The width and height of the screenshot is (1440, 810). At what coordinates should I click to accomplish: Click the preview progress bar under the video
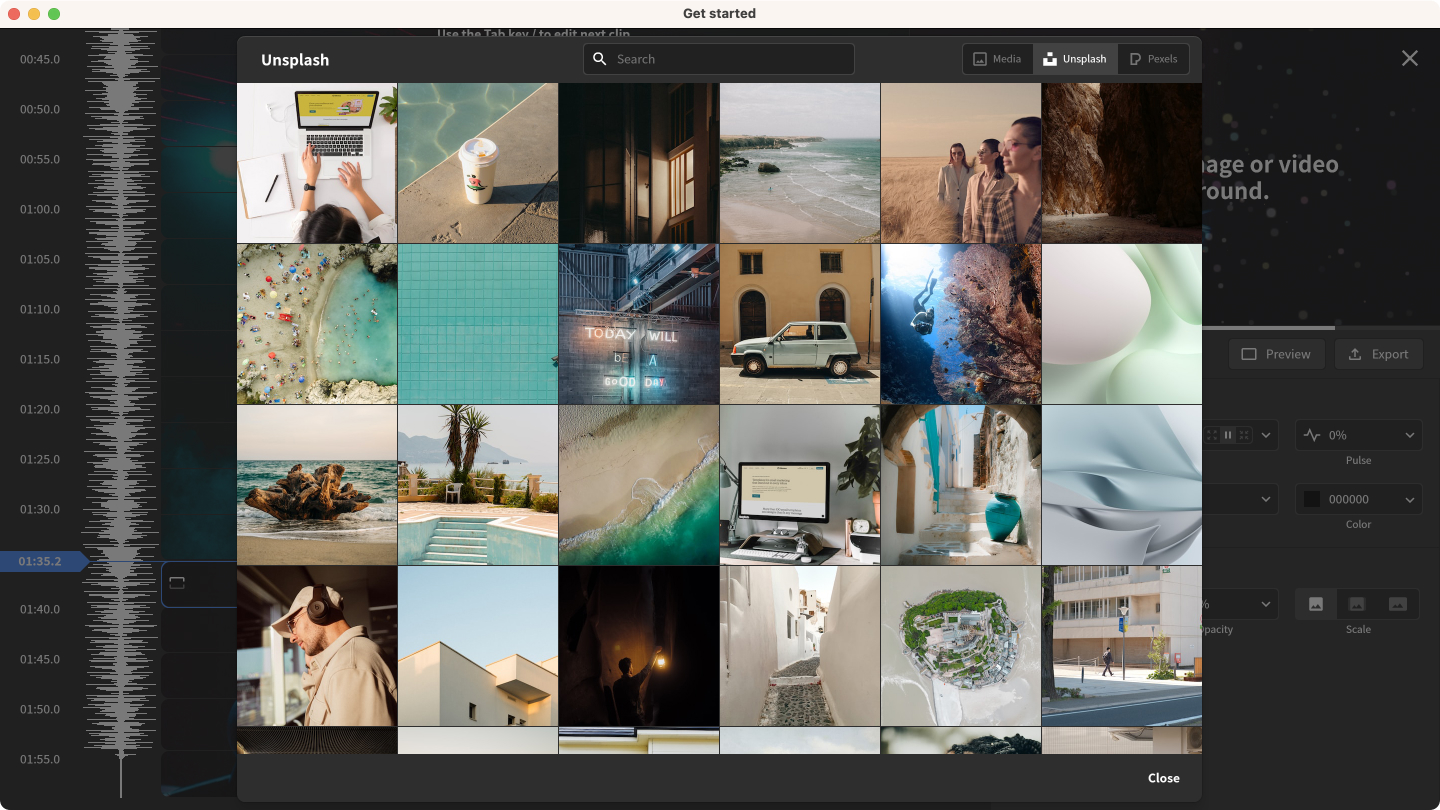[1320, 327]
